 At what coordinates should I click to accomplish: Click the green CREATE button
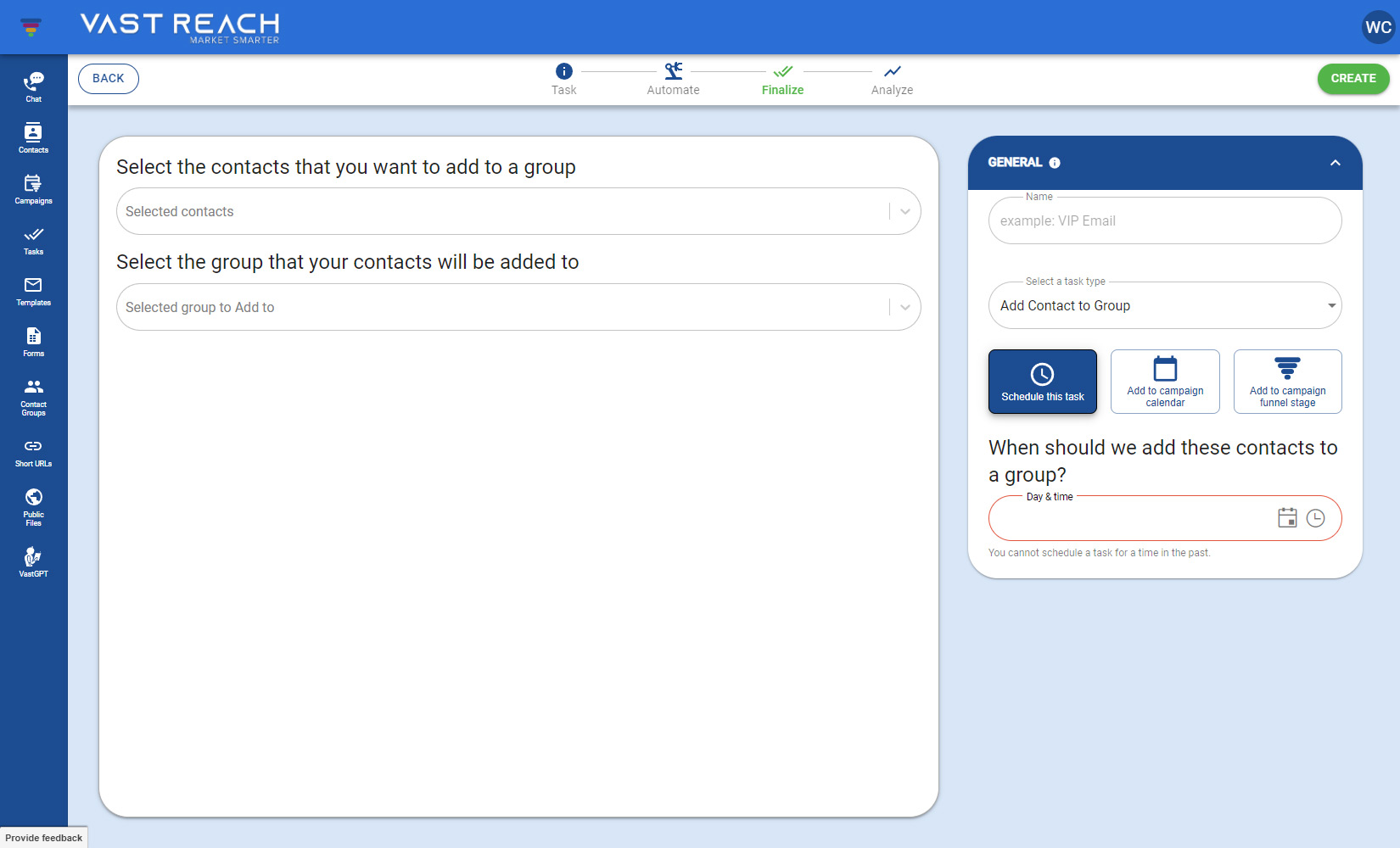click(1353, 79)
